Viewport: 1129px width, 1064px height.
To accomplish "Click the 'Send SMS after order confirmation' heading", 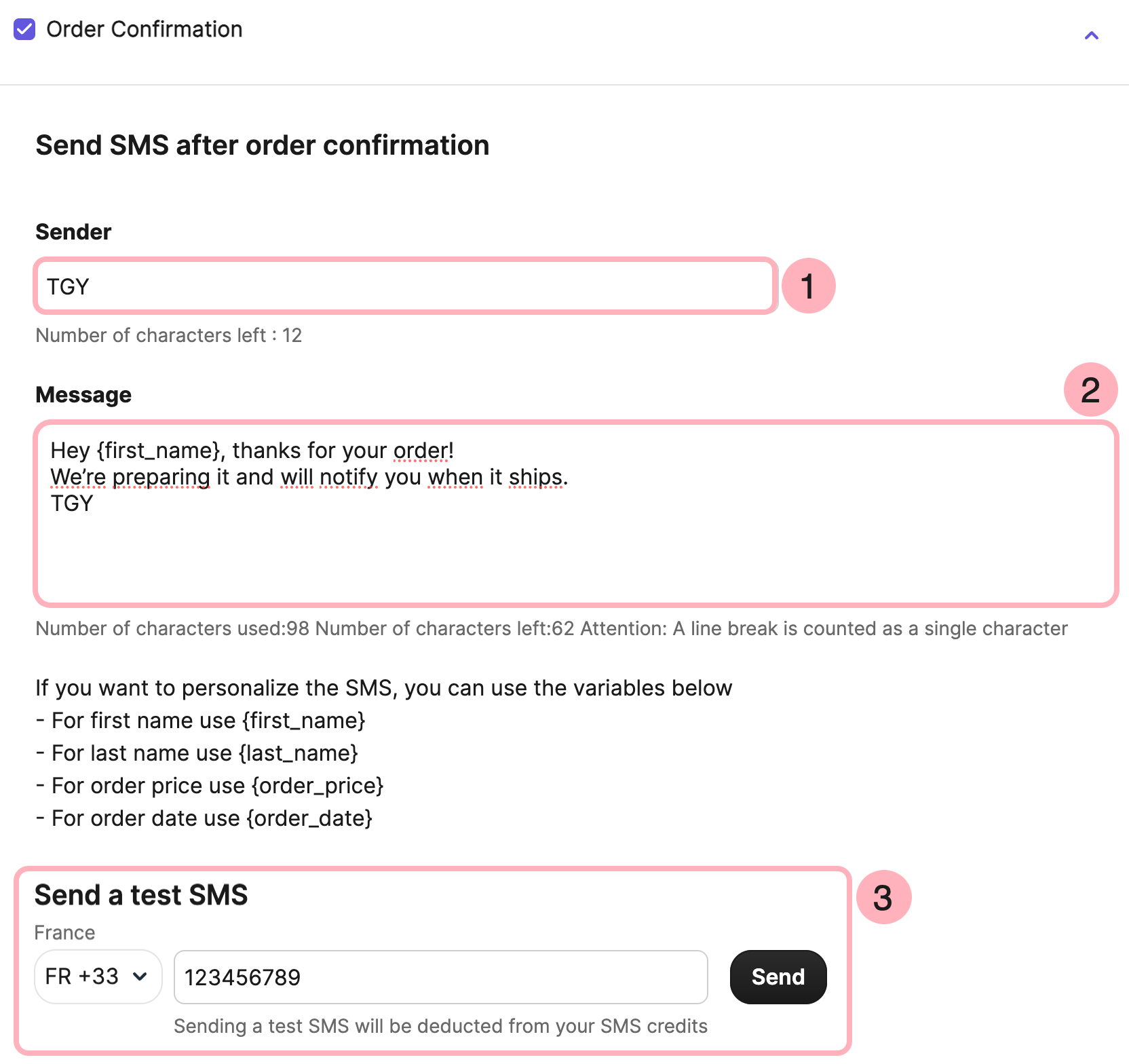I will (262, 145).
